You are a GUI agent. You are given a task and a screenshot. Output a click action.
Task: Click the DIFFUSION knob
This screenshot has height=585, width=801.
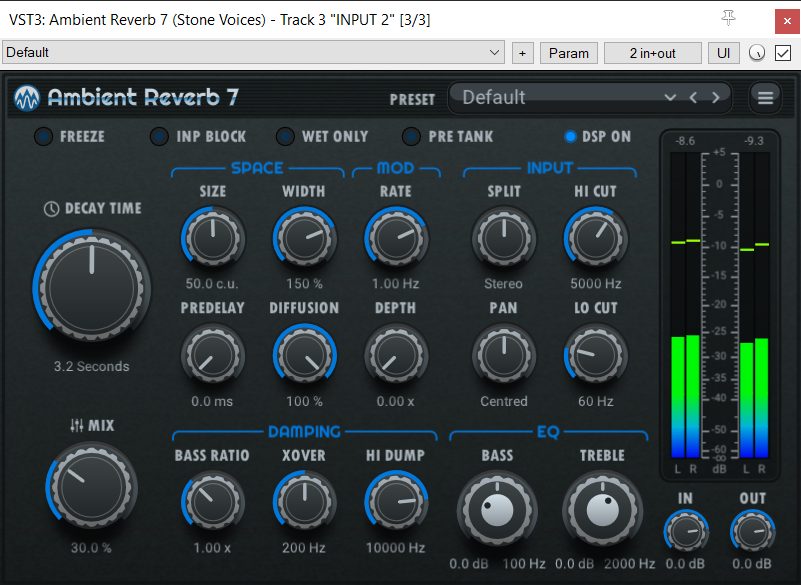pos(304,355)
